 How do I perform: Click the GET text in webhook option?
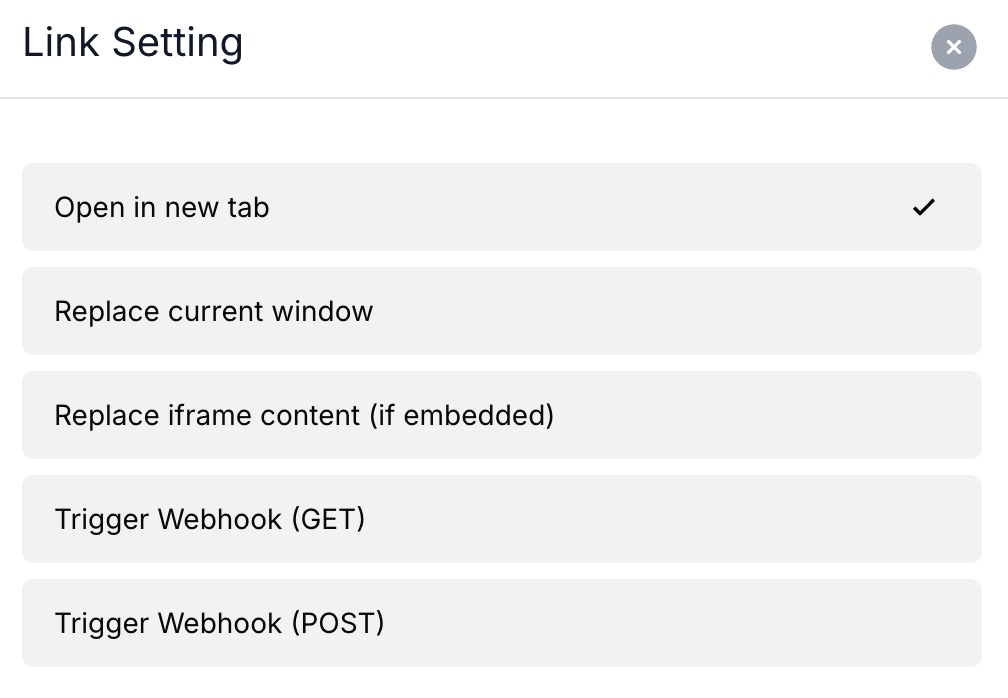(x=328, y=520)
